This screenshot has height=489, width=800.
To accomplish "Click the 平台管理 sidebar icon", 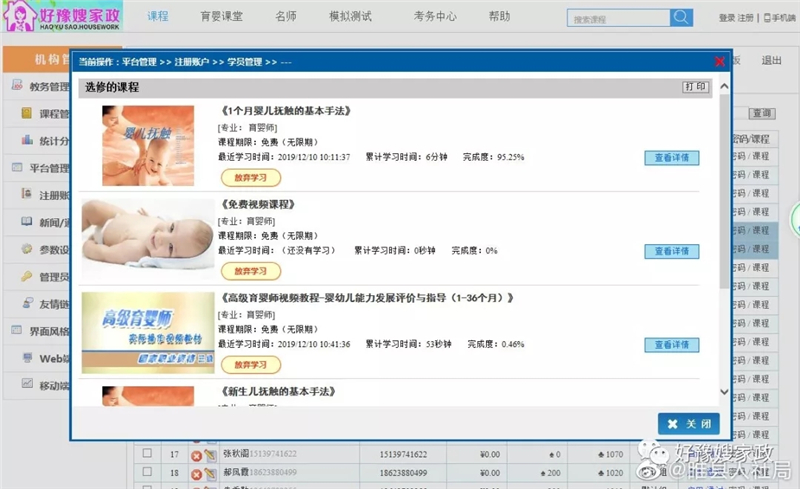I will pyautogui.click(x=17, y=167).
